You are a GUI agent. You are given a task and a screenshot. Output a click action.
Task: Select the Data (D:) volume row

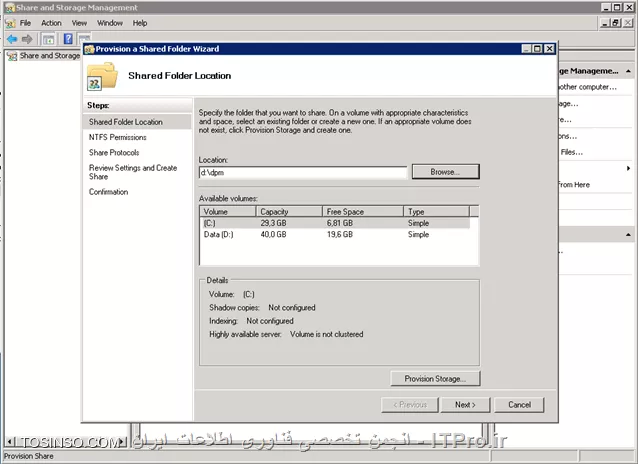coord(334,234)
